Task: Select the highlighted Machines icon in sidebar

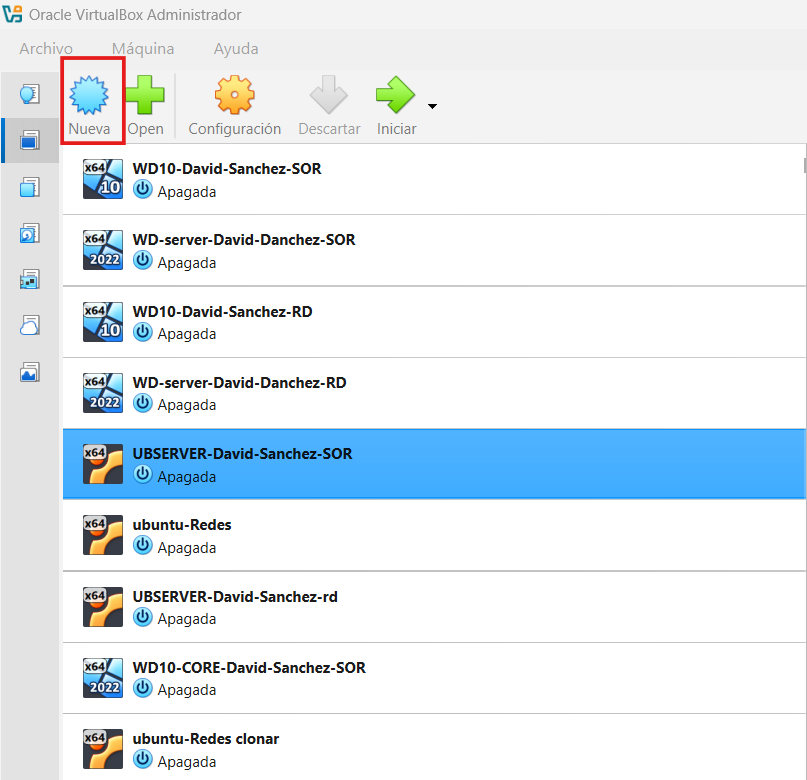Action: point(30,140)
